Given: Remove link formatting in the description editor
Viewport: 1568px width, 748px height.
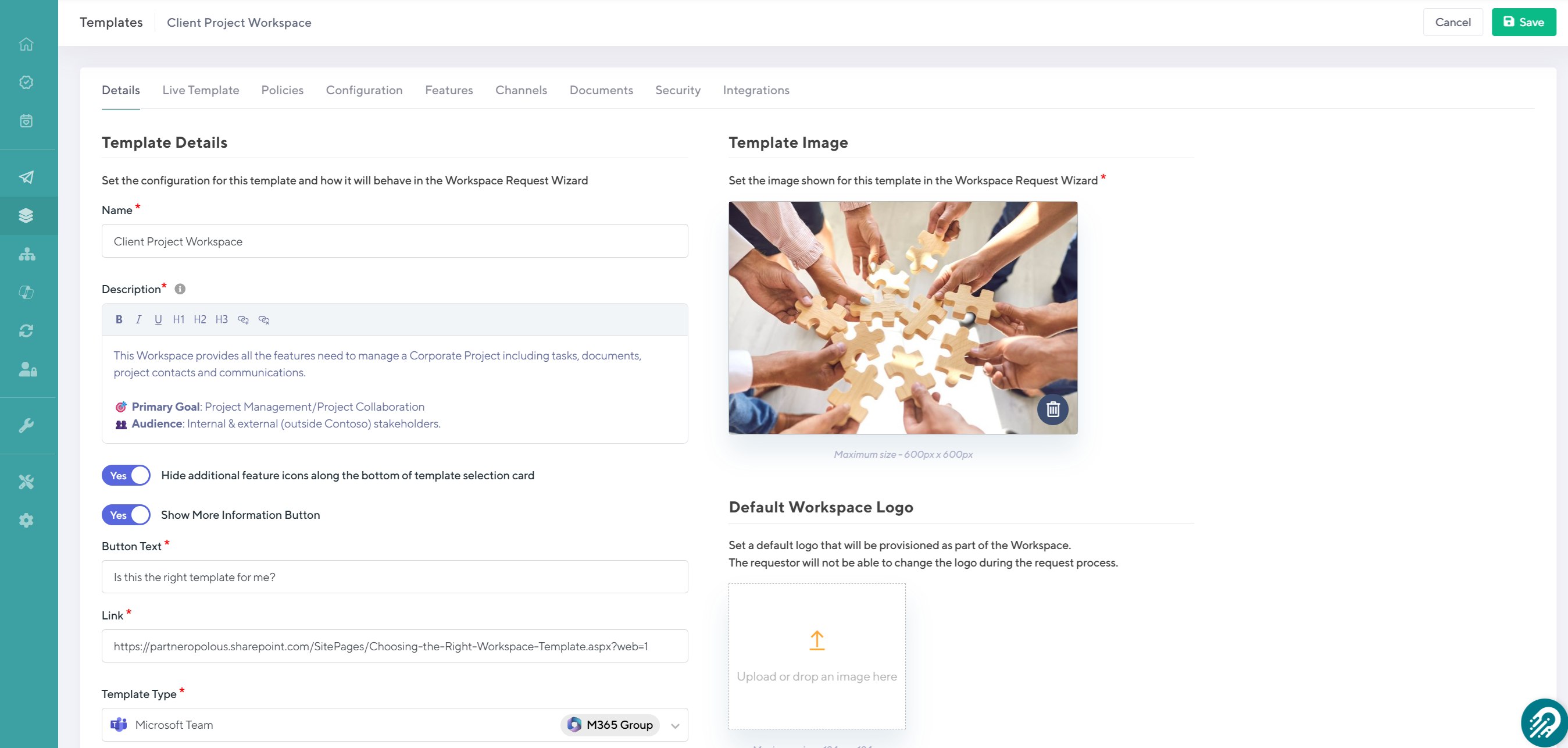Looking at the screenshot, I should pos(263,319).
